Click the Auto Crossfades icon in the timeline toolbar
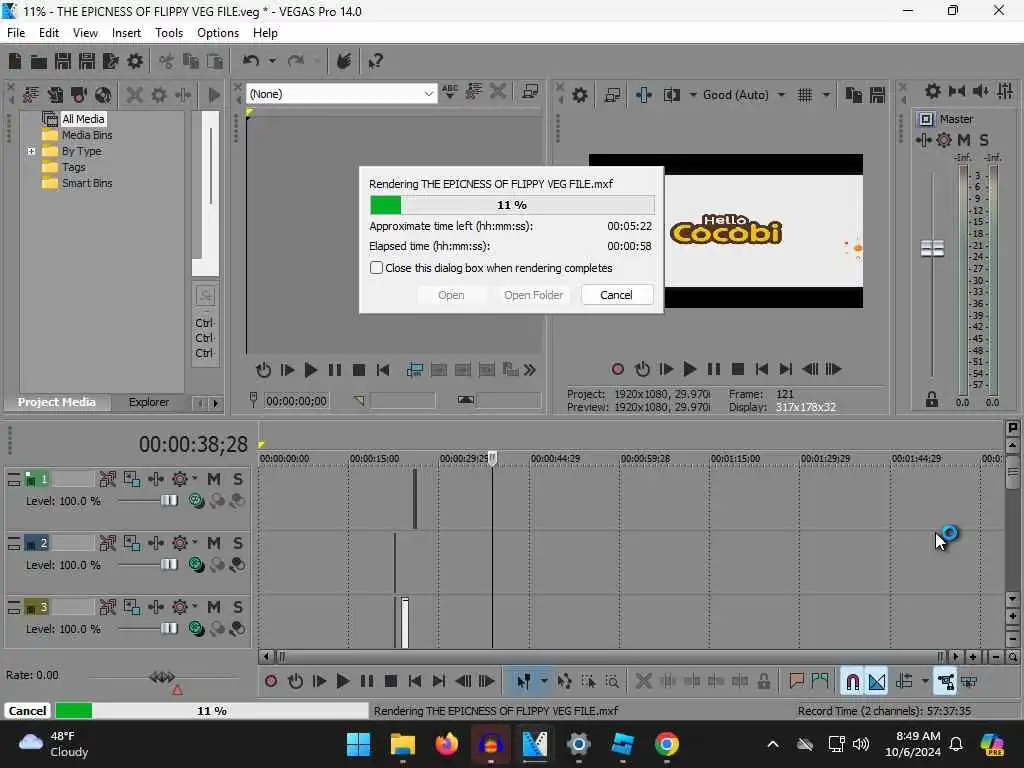Viewport: 1024px width, 768px height. coord(877,682)
